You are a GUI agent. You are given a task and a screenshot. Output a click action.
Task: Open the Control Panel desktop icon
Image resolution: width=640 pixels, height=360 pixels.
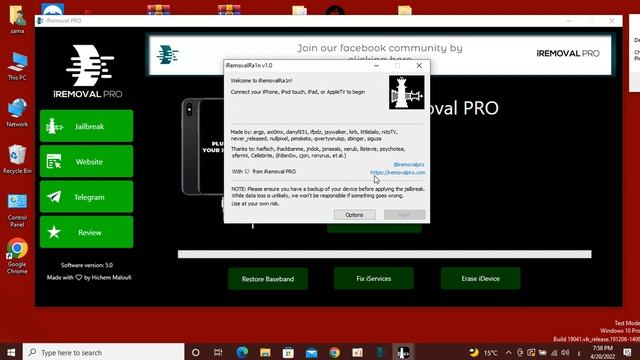17,210
